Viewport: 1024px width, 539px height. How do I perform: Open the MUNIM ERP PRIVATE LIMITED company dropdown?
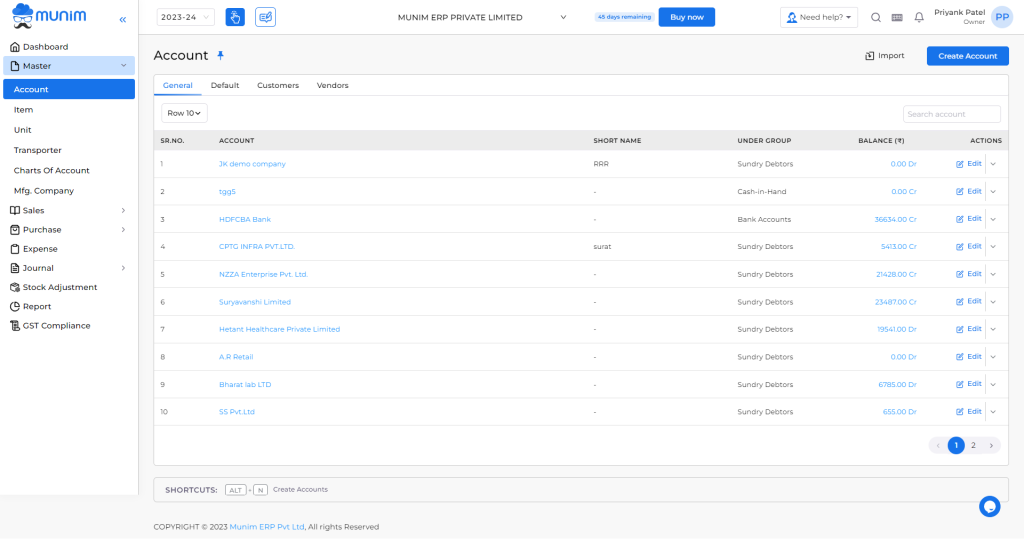[482, 17]
